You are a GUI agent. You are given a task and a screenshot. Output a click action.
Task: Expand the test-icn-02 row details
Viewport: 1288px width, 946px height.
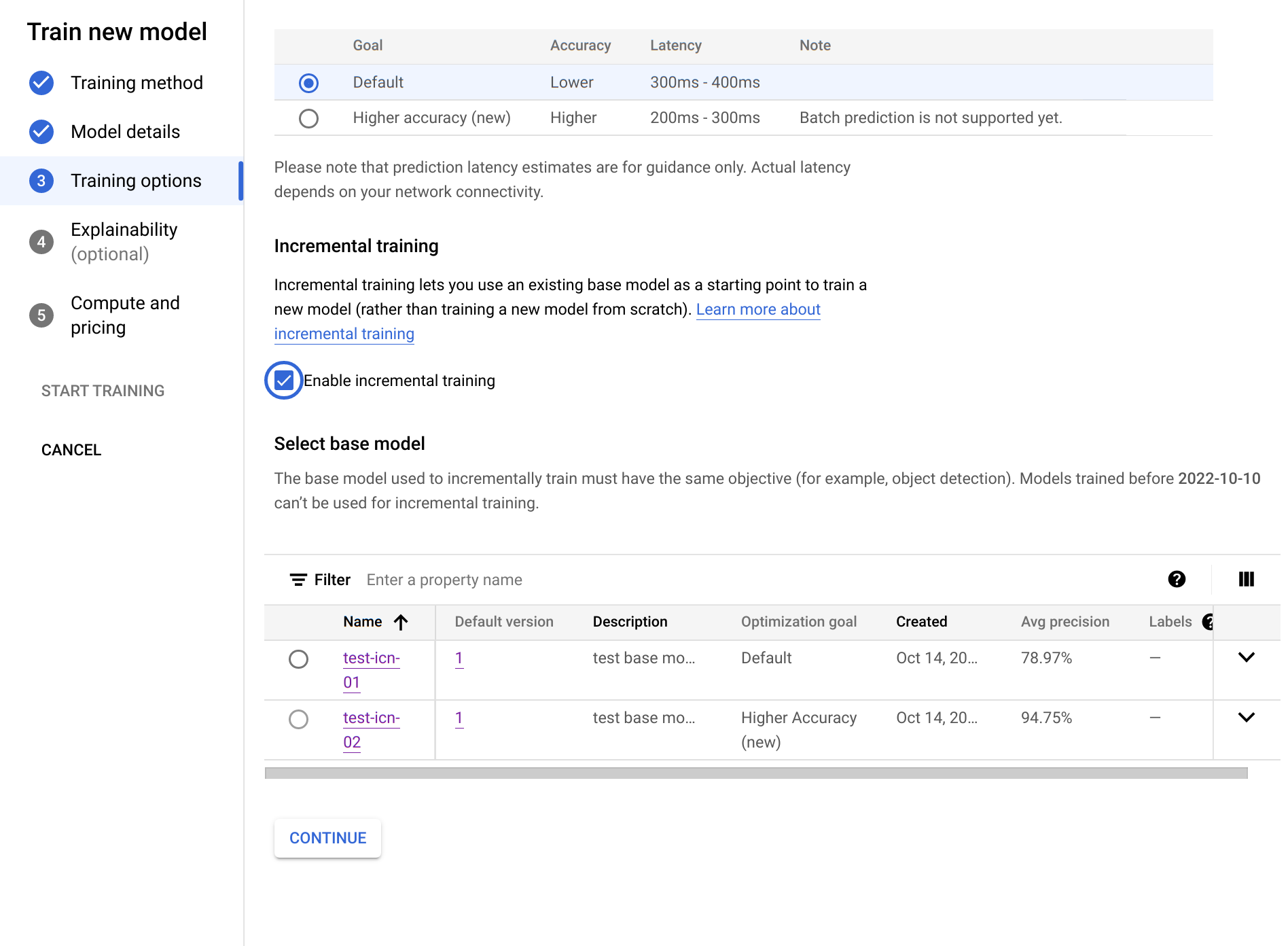(x=1246, y=717)
